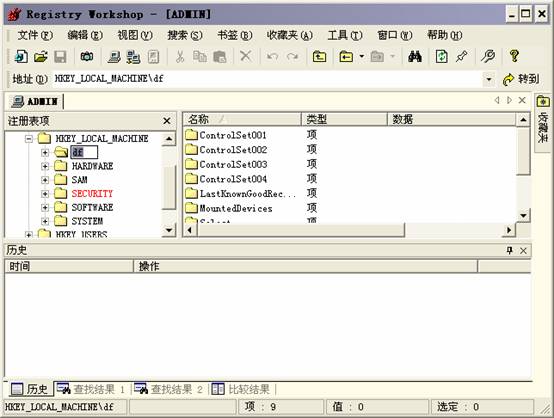This screenshot has height=418, width=554.
Task: Open the 收藏夹(A) menu
Action: coord(290,35)
